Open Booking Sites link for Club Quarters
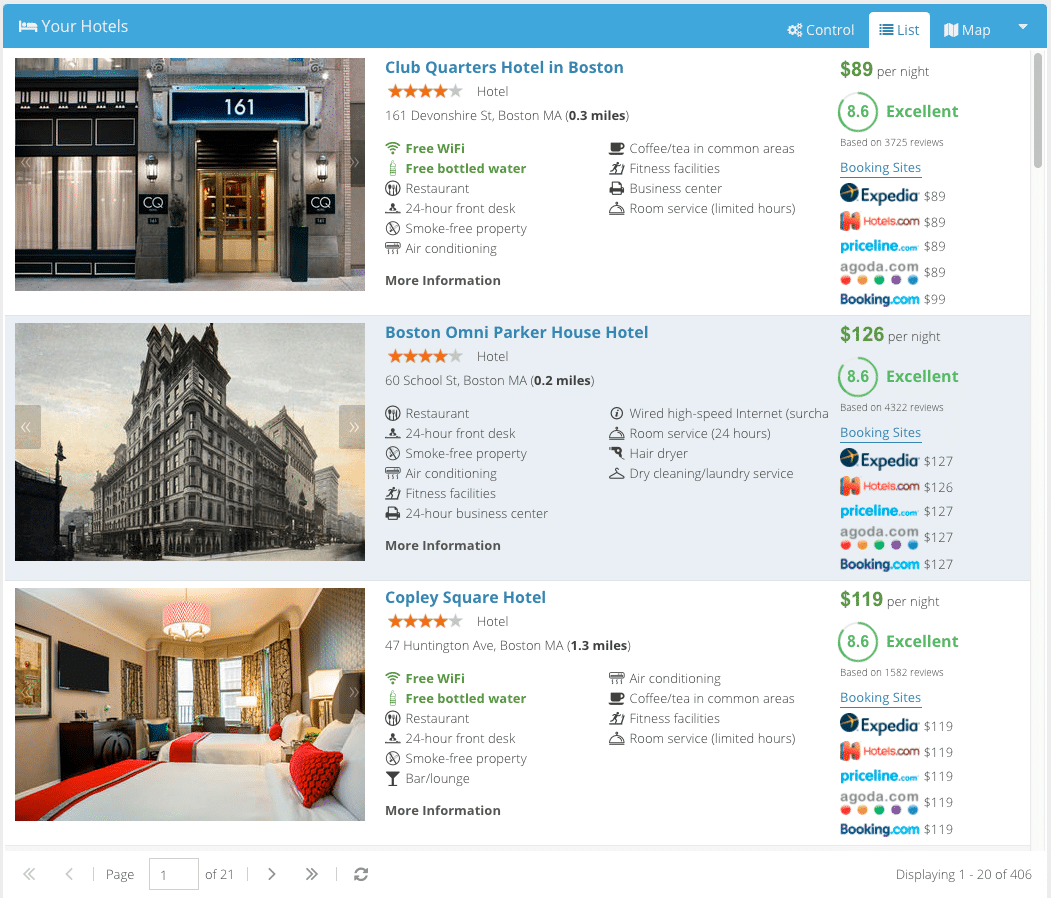This screenshot has height=898, width=1051. [880, 168]
